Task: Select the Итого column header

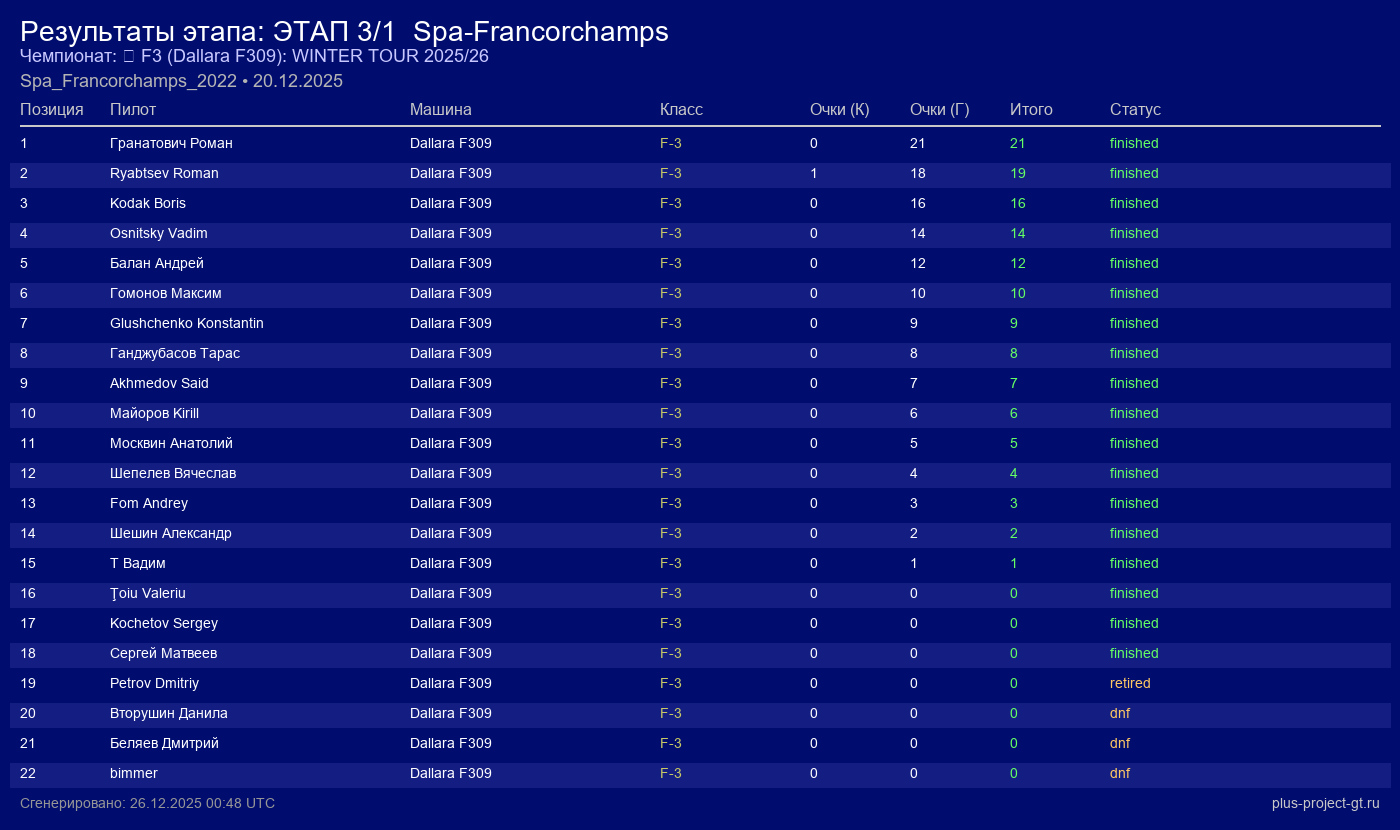Action: tap(1031, 109)
